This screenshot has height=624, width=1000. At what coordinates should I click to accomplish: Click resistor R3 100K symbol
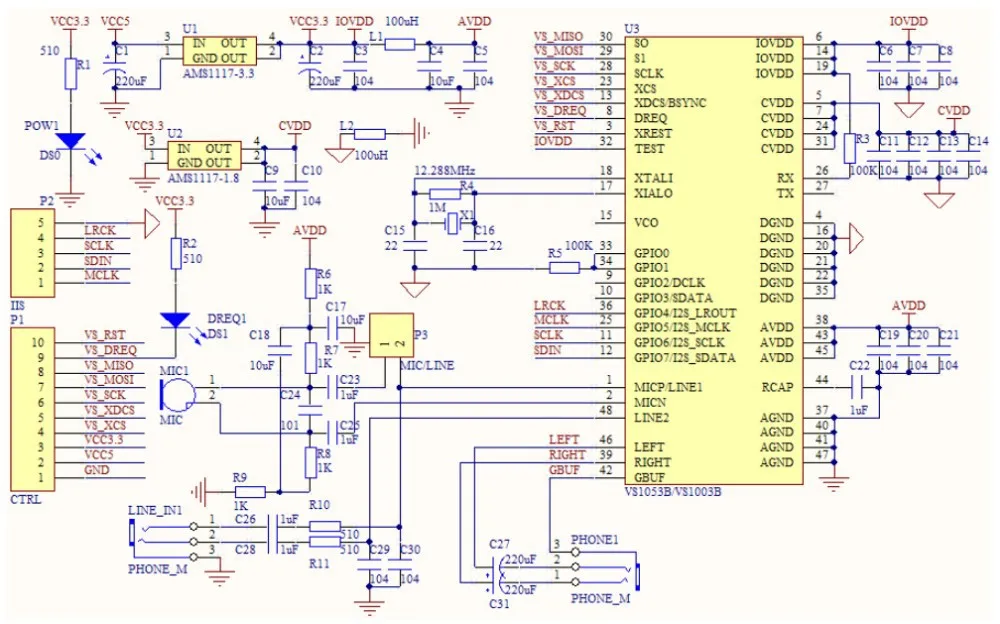tap(849, 149)
